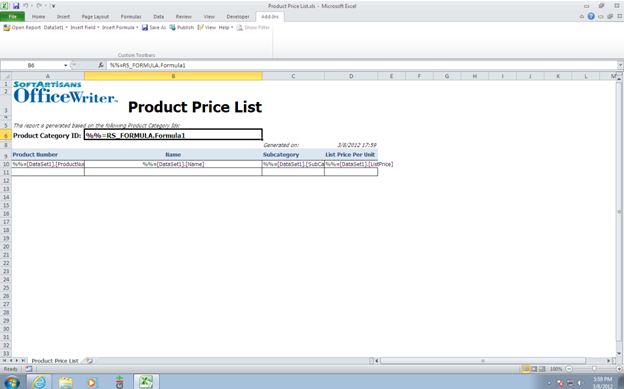Click the Save icon in Quick Access Toolbar

[16, 6]
